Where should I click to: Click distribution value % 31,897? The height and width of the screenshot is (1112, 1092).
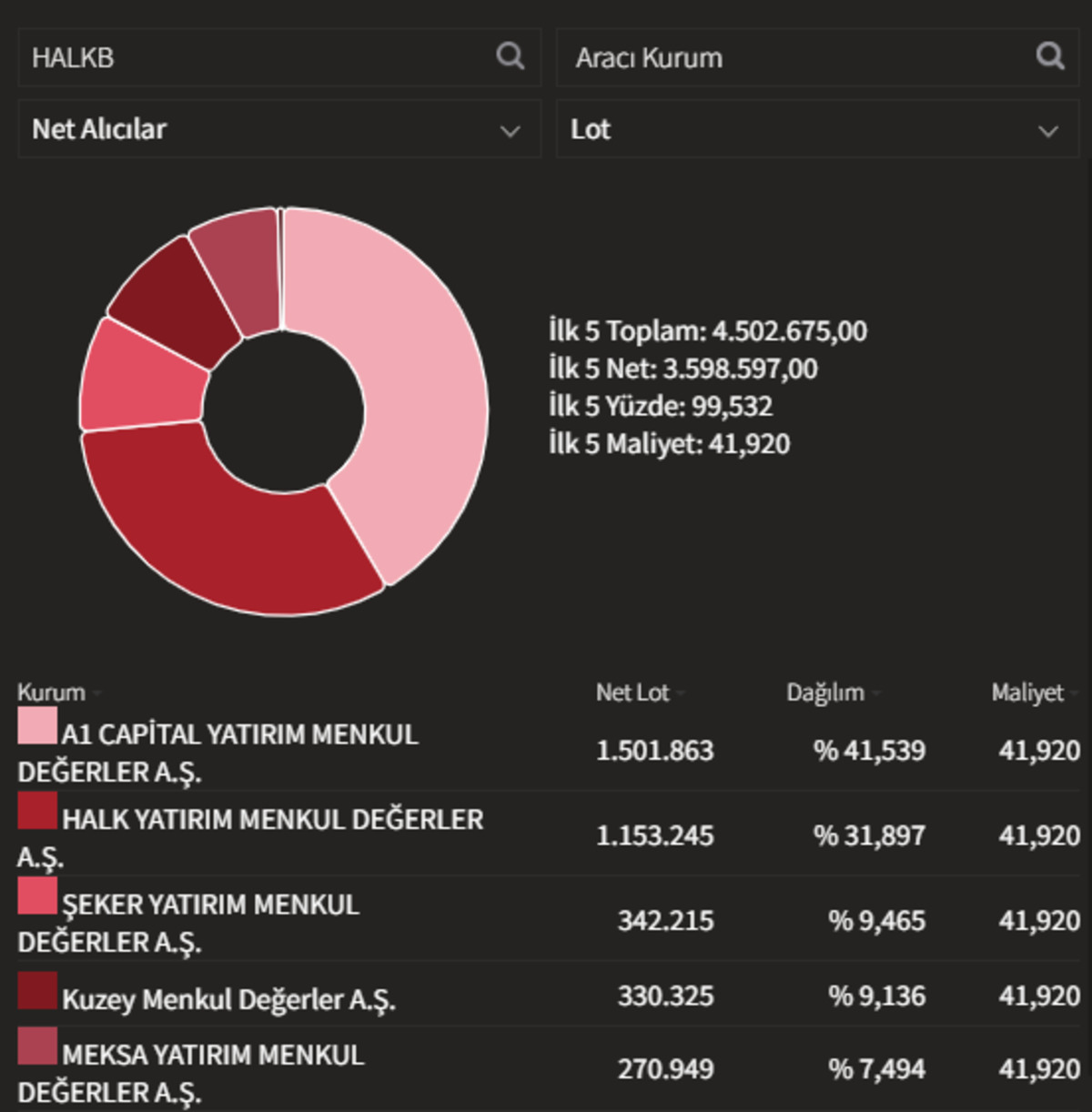(x=869, y=835)
